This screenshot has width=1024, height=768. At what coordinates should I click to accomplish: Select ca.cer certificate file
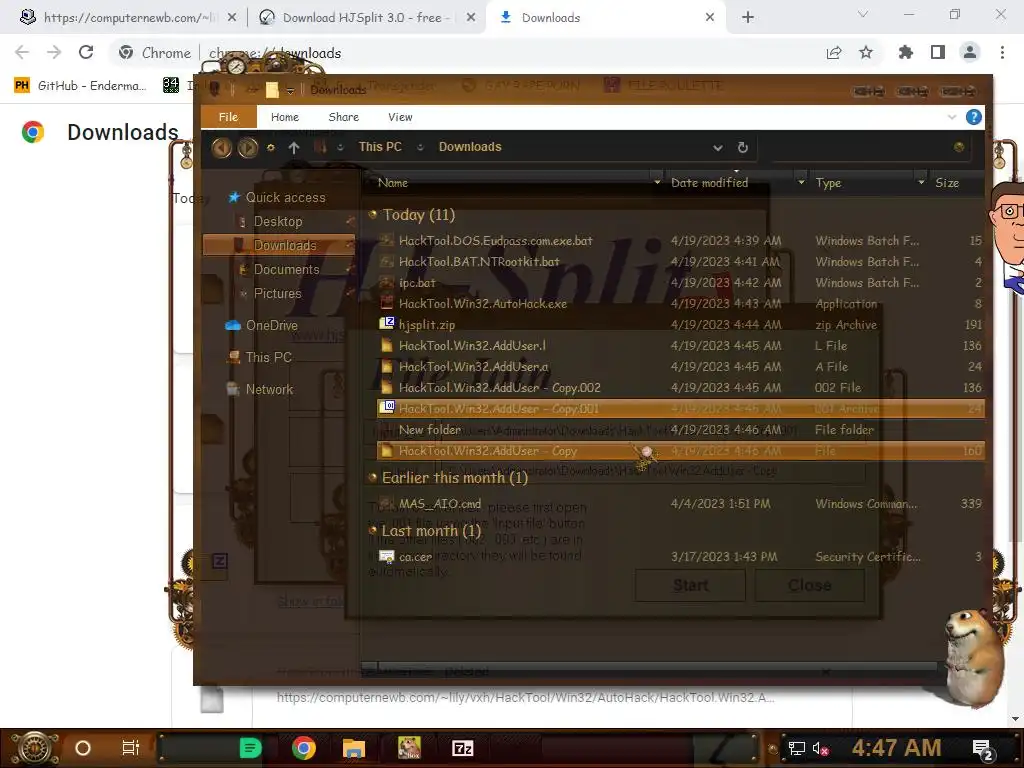click(415, 557)
